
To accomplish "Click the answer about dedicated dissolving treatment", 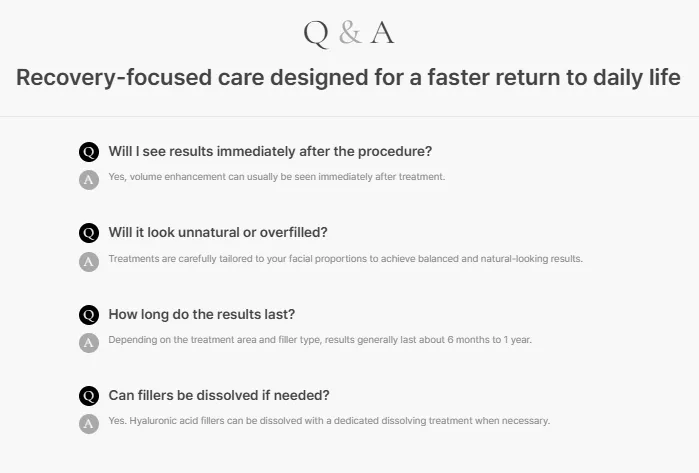I will point(329,421).
